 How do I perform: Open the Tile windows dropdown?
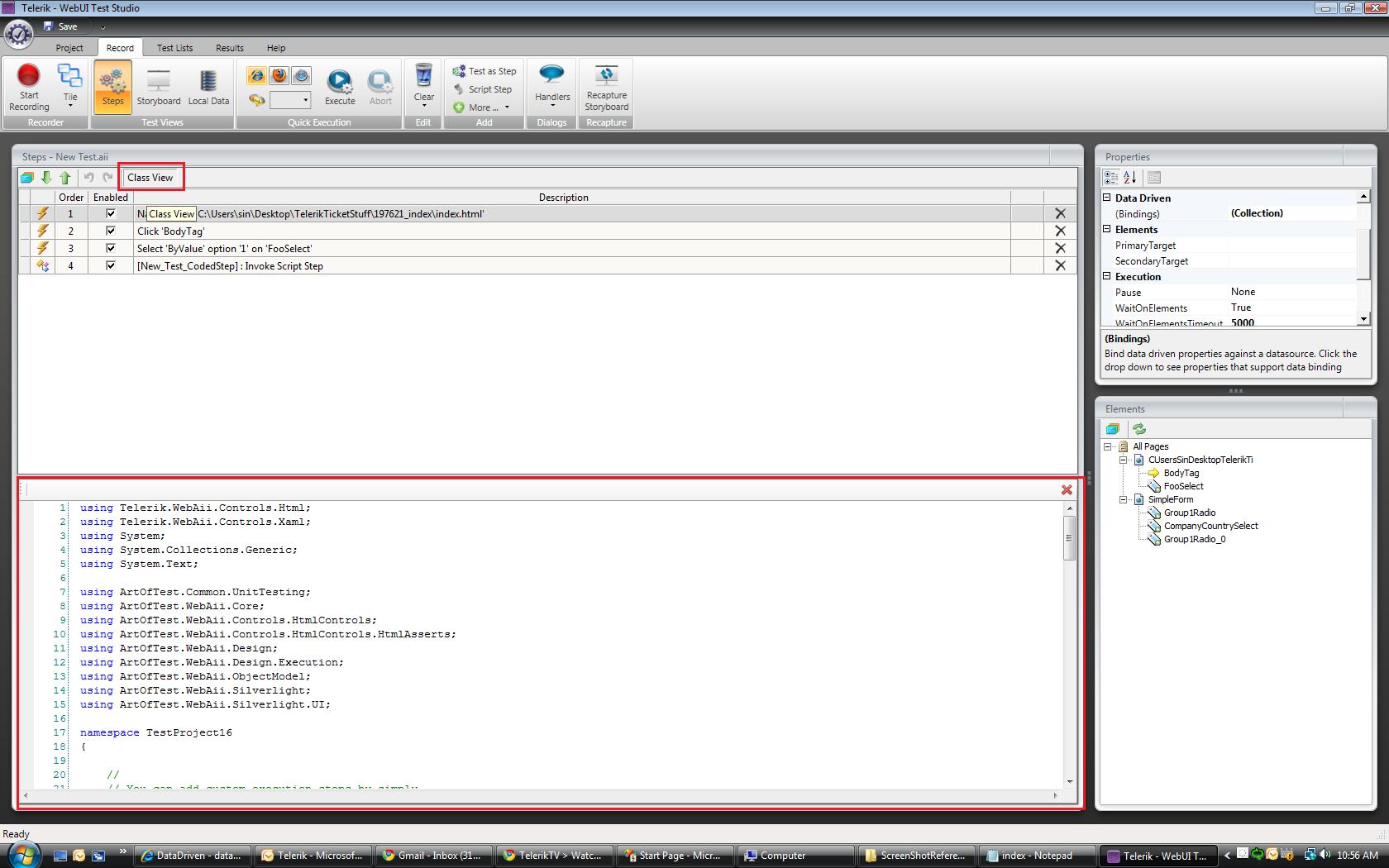[x=70, y=87]
